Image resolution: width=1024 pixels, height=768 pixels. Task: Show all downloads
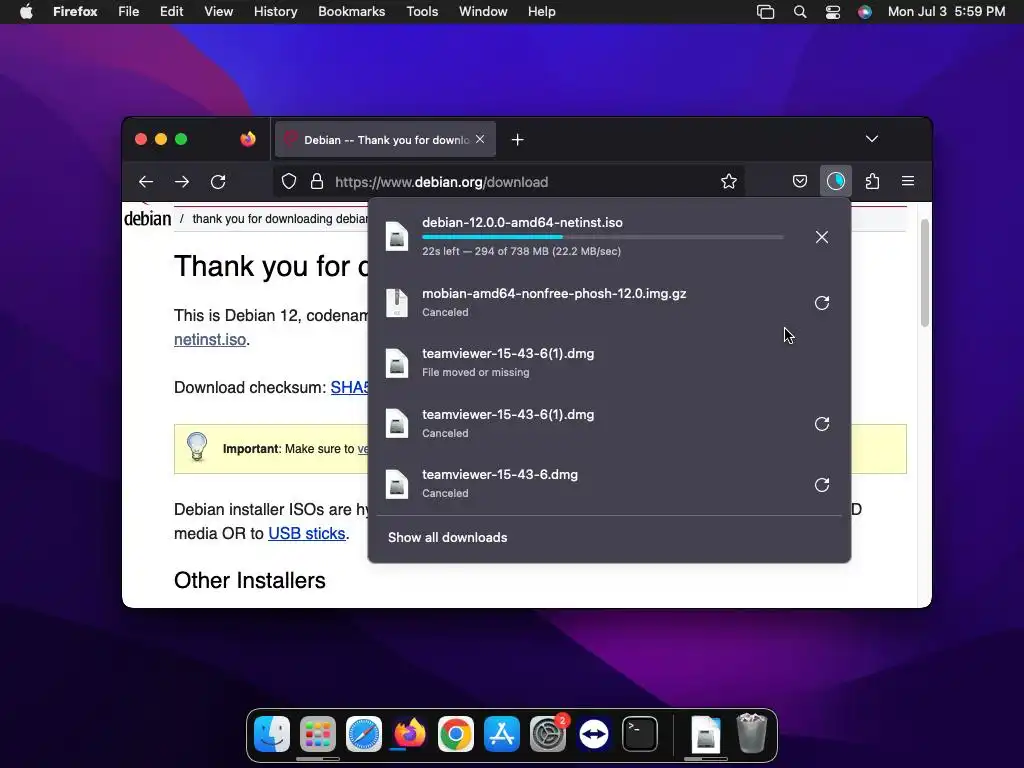[447, 537]
